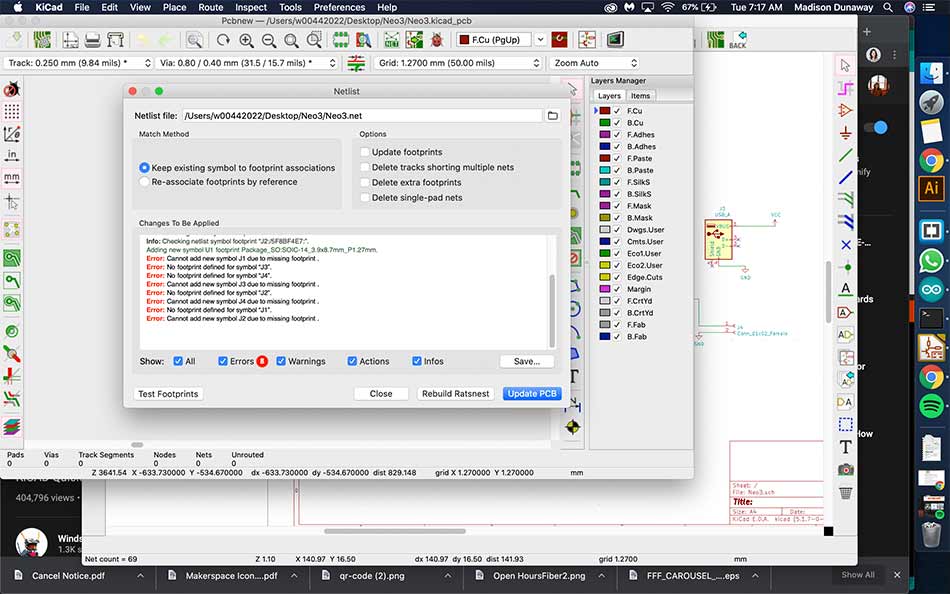Screen dimensions: 950x594
Task: Select the place text T tool in schematic editor
Action: coord(846,447)
